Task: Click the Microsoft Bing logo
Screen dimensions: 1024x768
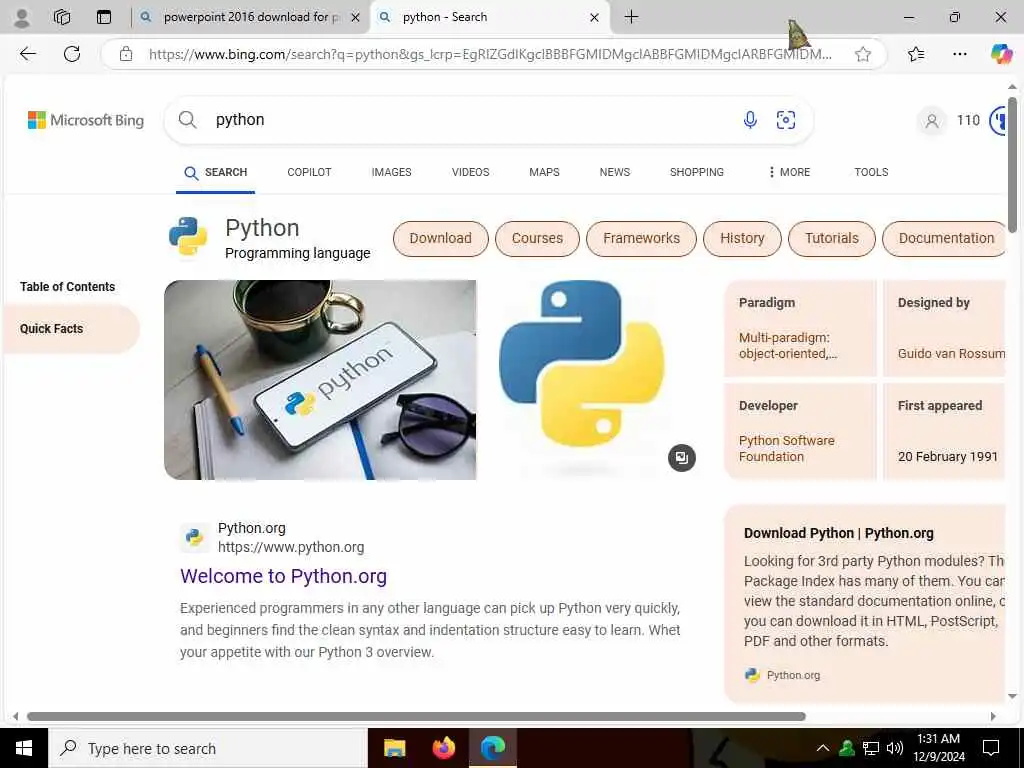Action: (x=86, y=120)
